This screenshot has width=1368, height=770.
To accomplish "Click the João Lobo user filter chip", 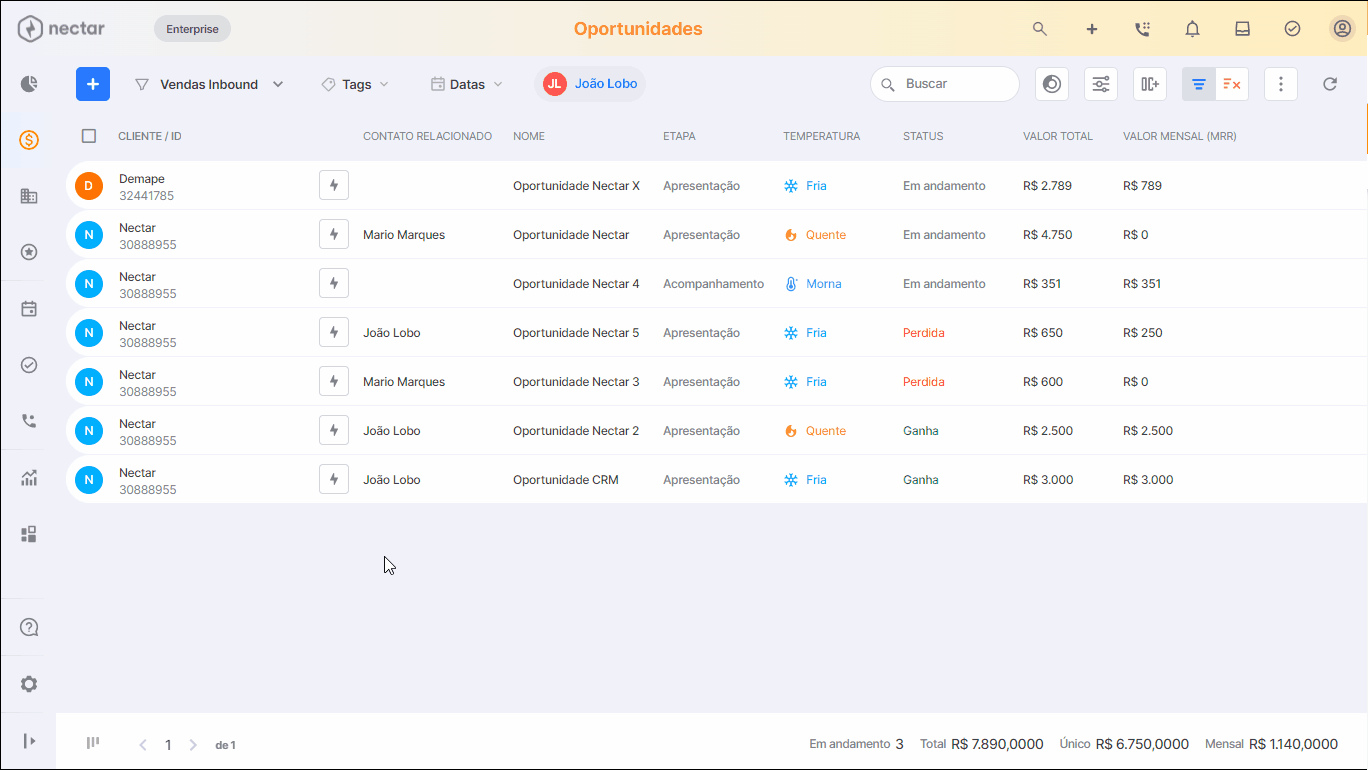I will click(x=591, y=84).
